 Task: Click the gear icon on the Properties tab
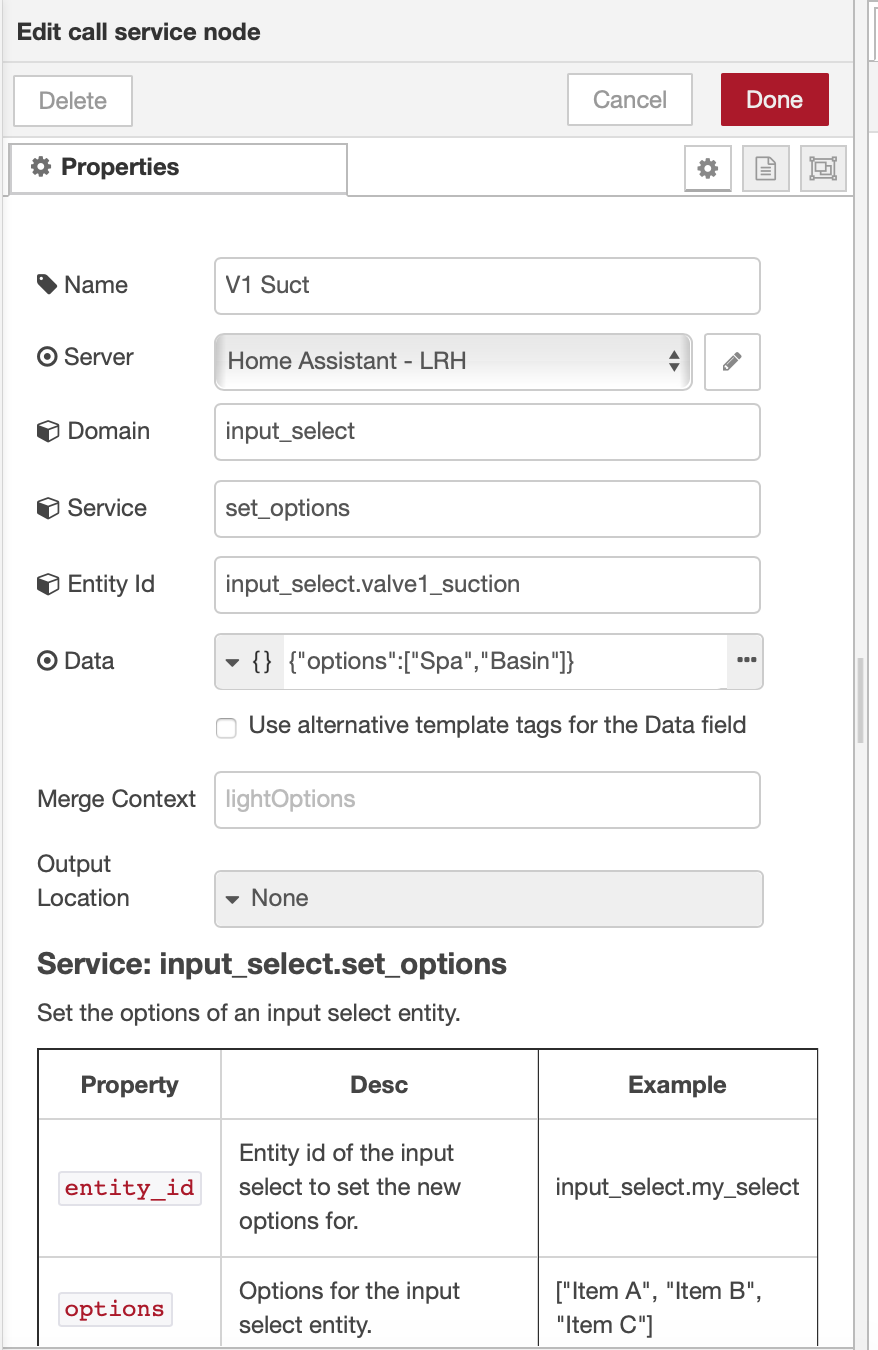[39, 167]
